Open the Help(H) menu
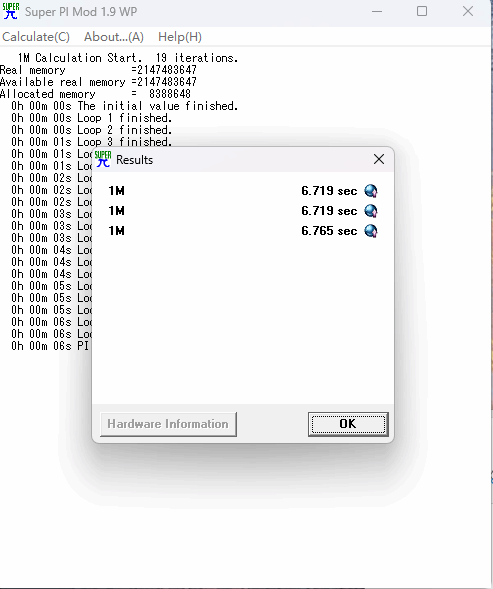 coord(180,37)
